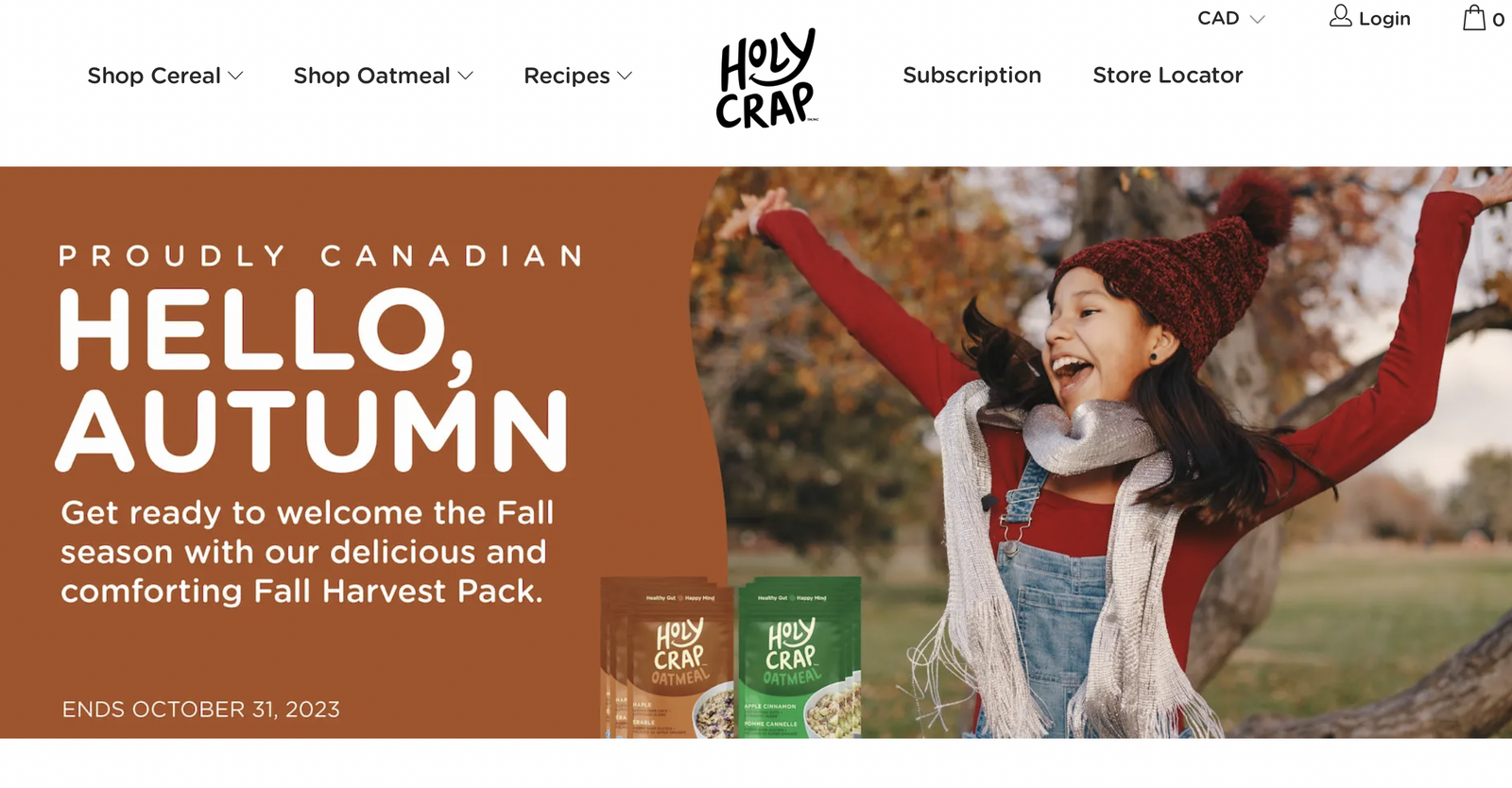Open the Store Locator link
This screenshot has width=1512, height=788.
(x=1167, y=75)
